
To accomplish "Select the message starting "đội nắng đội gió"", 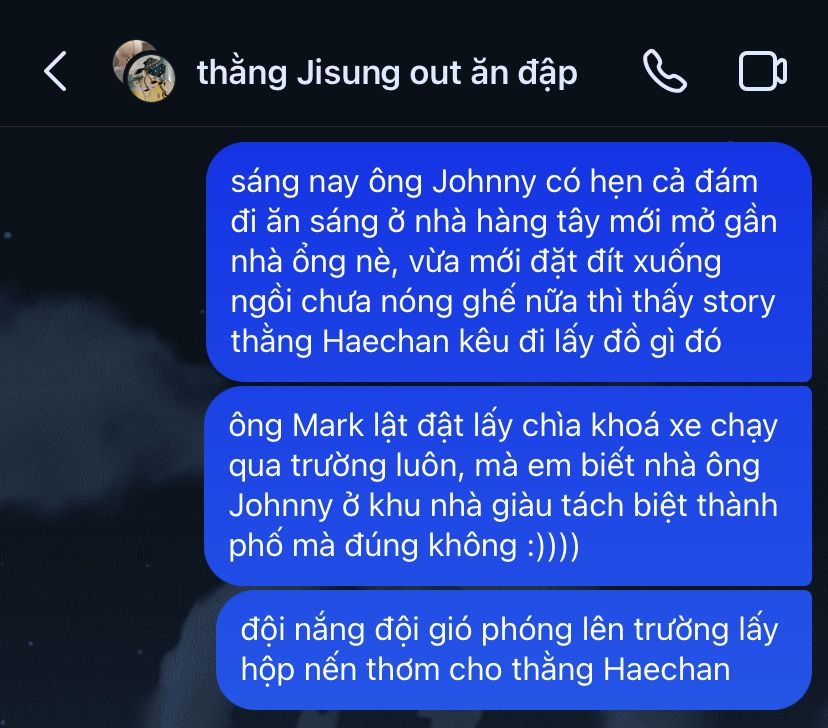I will point(513,650).
